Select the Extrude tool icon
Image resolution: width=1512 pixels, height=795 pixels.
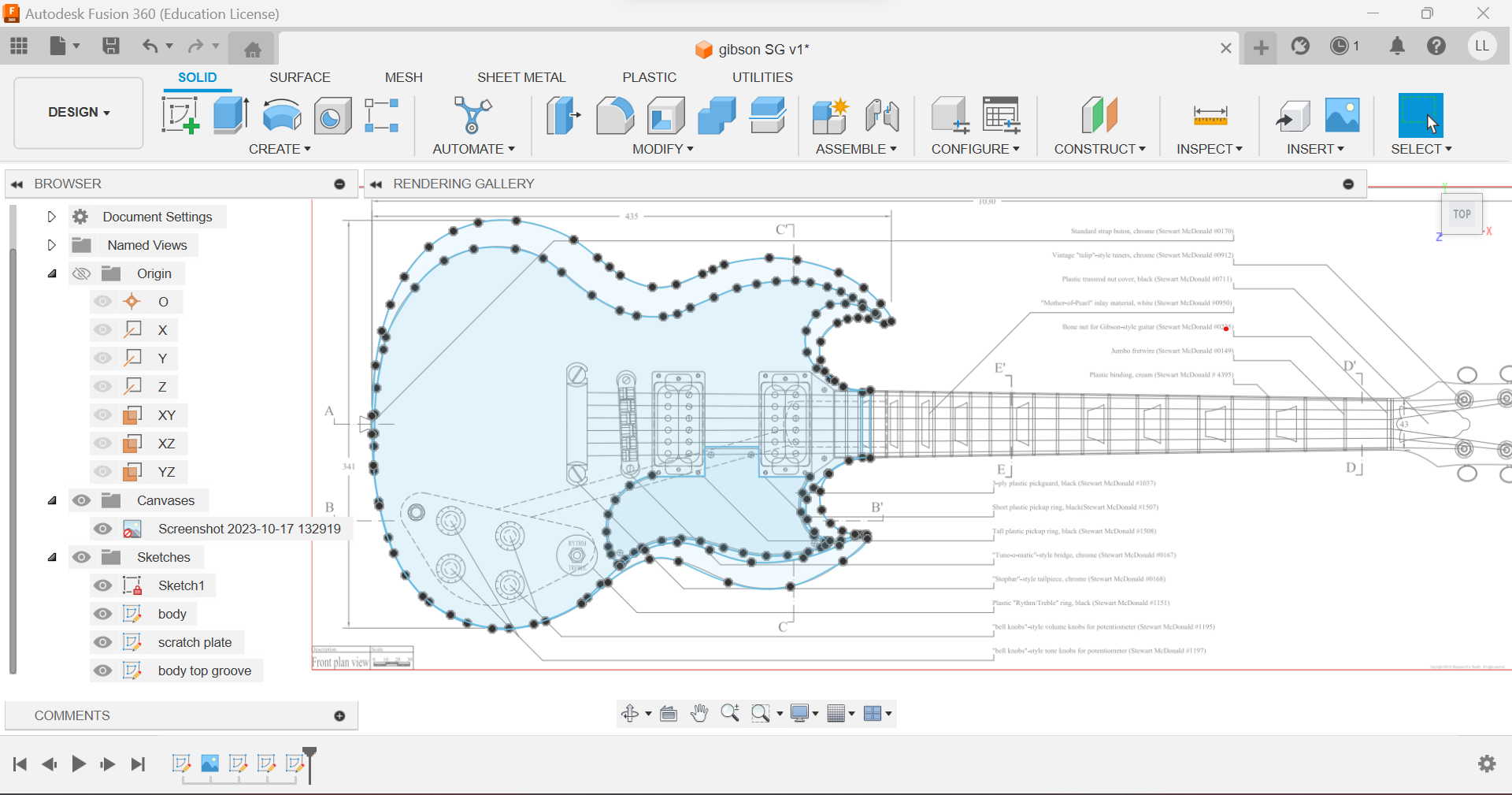pos(231,115)
